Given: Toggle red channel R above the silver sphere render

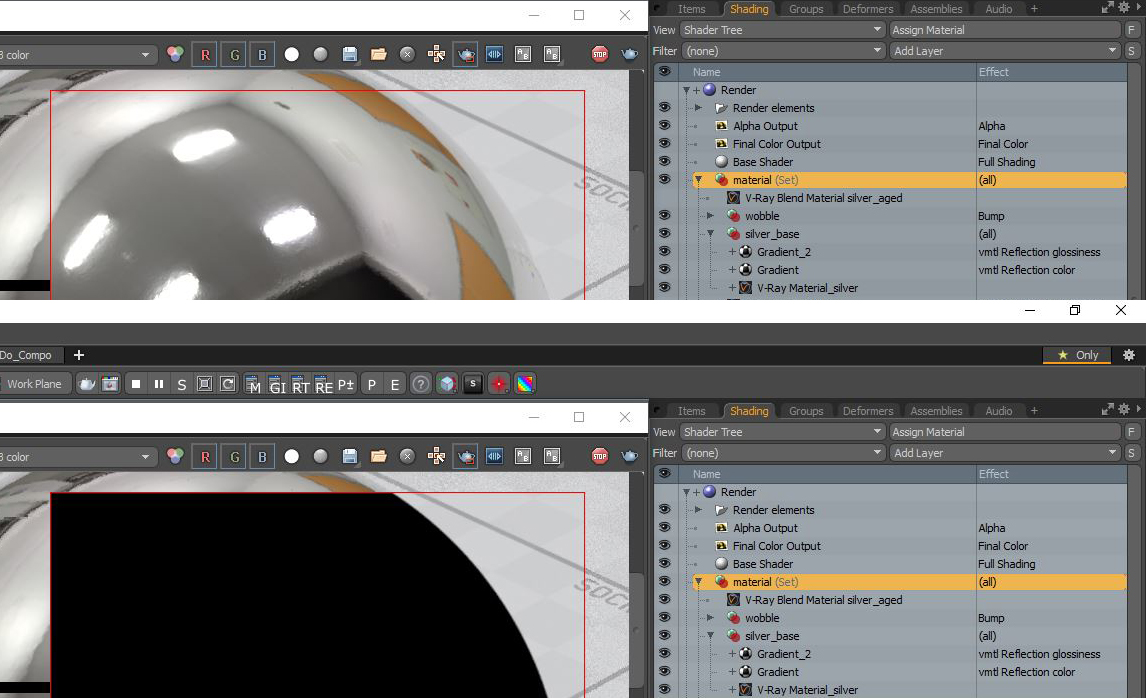Looking at the screenshot, I should pos(205,55).
